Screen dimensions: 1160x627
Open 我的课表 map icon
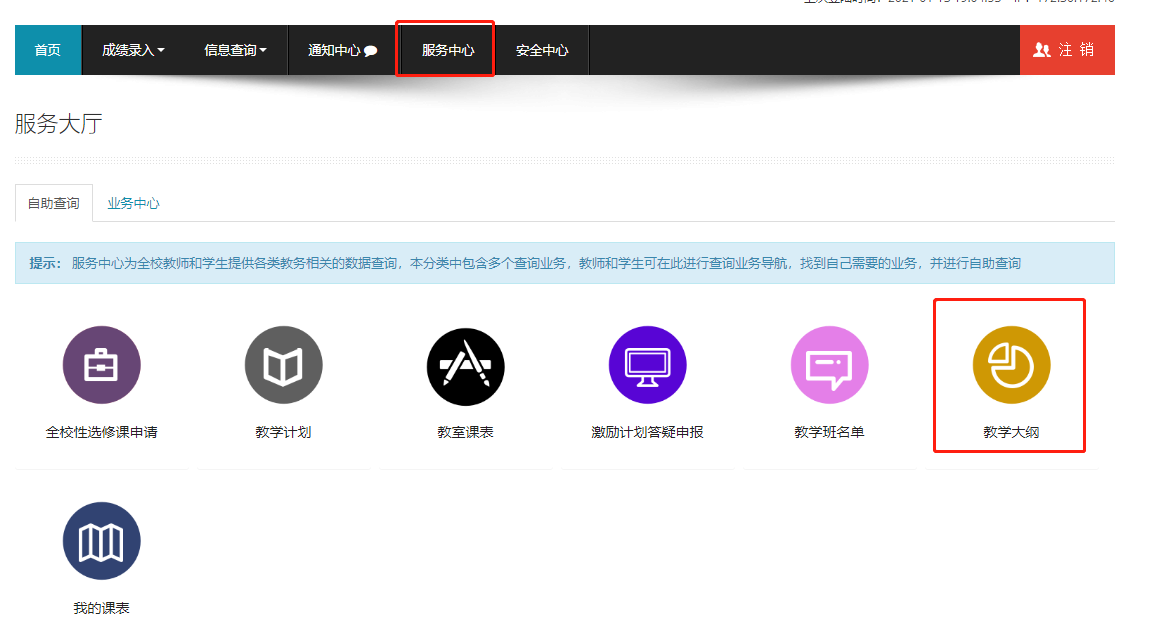101,541
